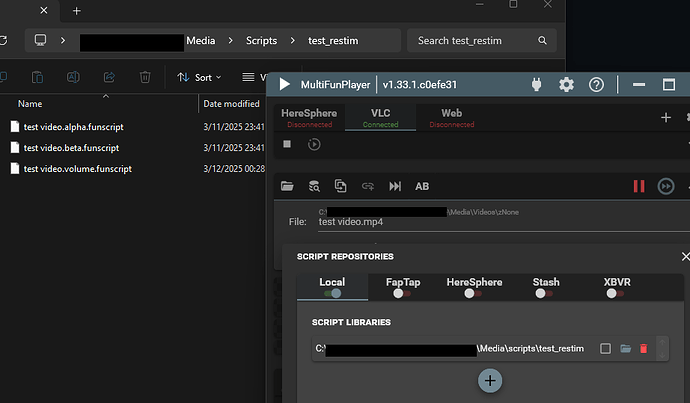This screenshot has height=403, width=690.
Task: Open Sort dropdown in File Explorer
Action: tap(199, 77)
